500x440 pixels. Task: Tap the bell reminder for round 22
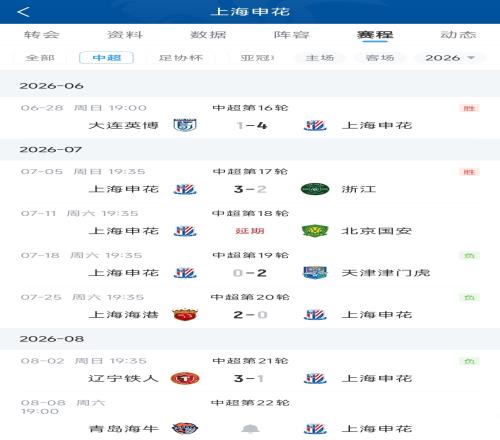(x=250, y=429)
